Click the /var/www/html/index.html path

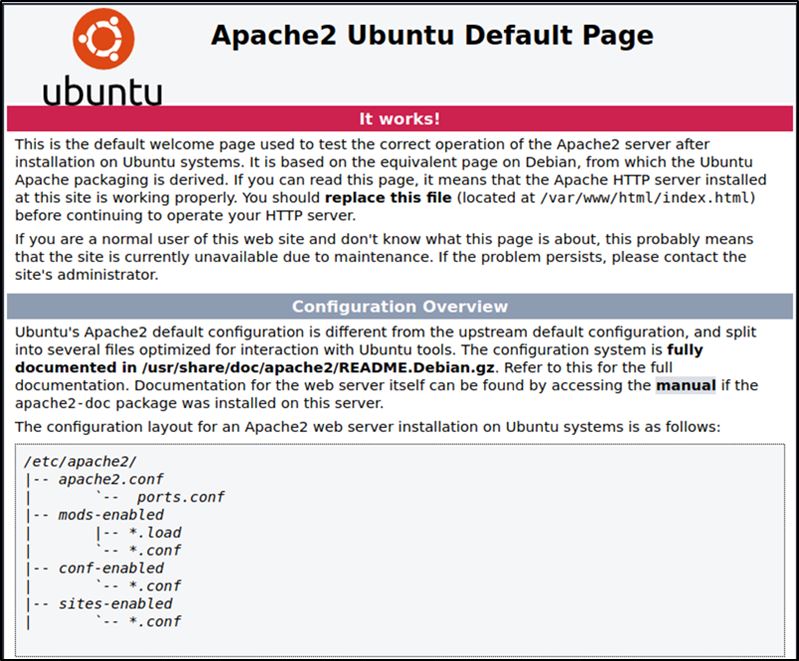[x=645, y=198]
